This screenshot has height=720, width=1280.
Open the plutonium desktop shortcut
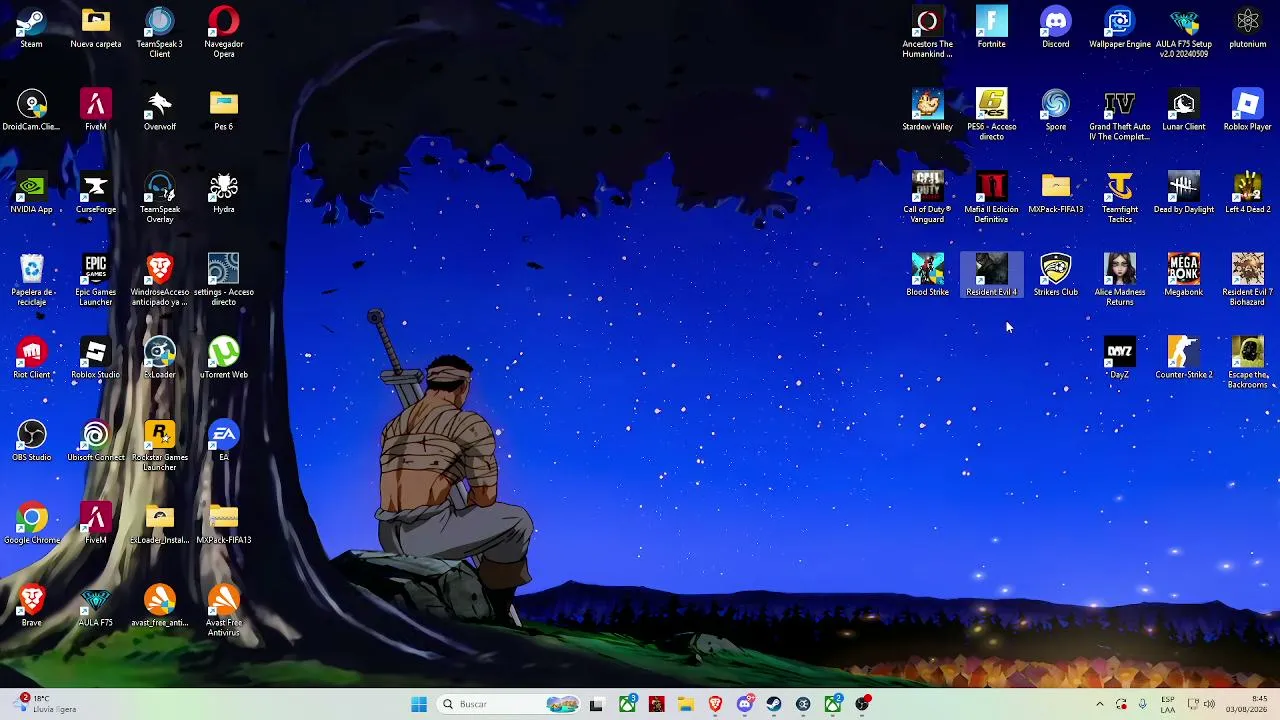[1248, 28]
